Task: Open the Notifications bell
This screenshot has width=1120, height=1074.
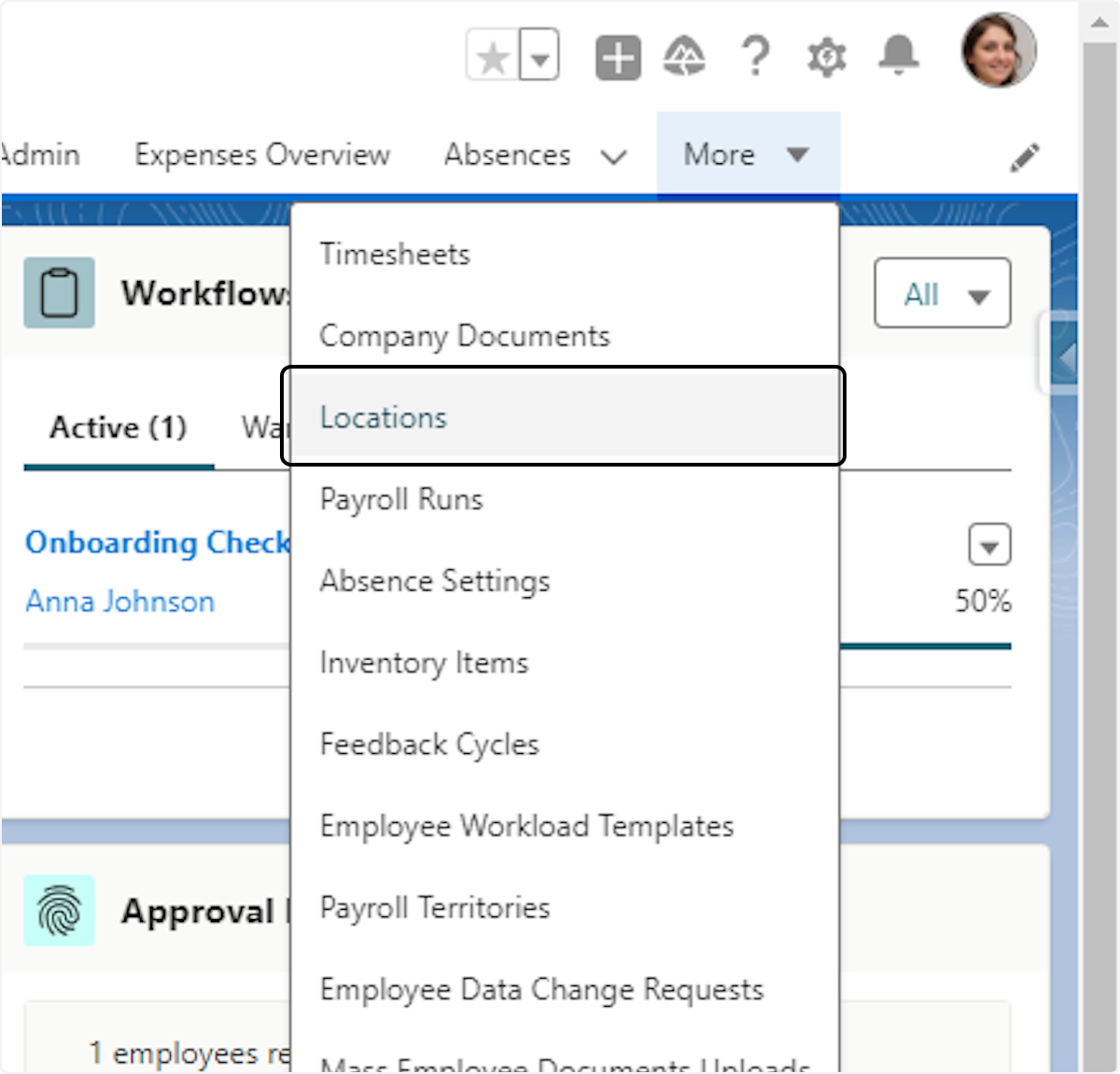Action: (x=898, y=56)
